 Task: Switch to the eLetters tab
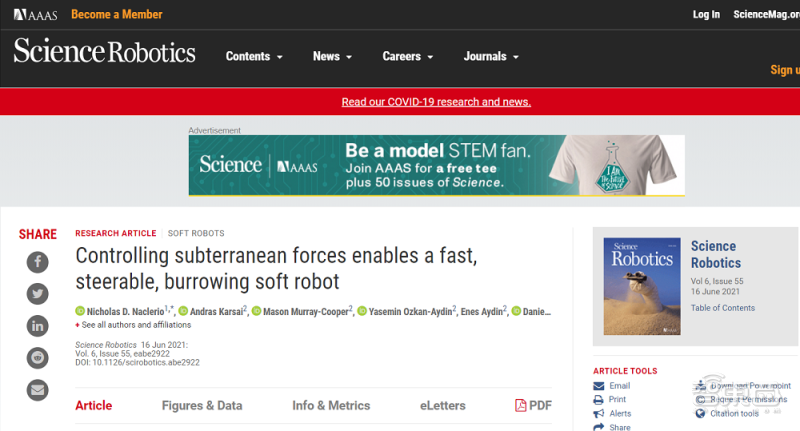(443, 405)
